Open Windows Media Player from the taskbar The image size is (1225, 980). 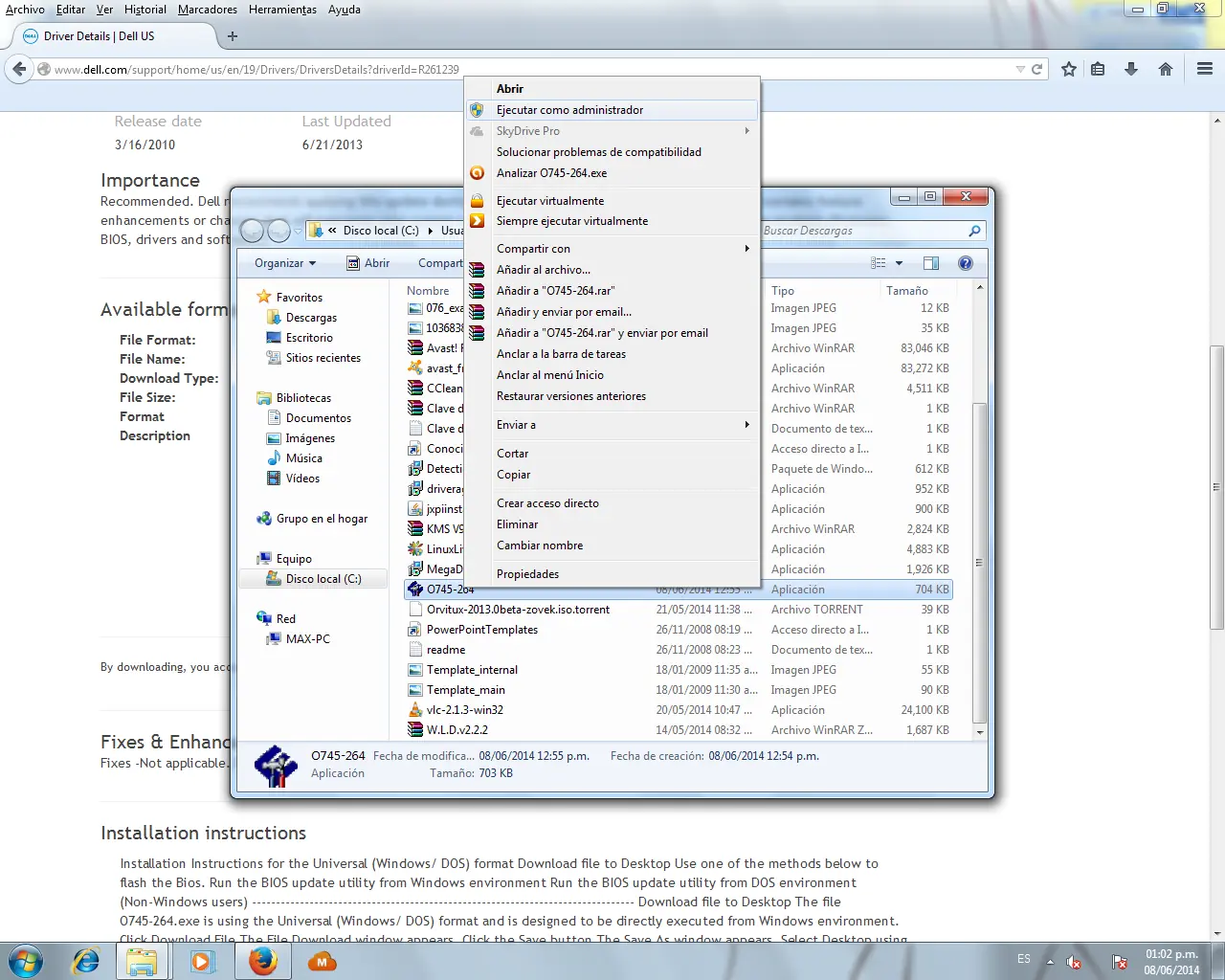[x=203, y=960]
